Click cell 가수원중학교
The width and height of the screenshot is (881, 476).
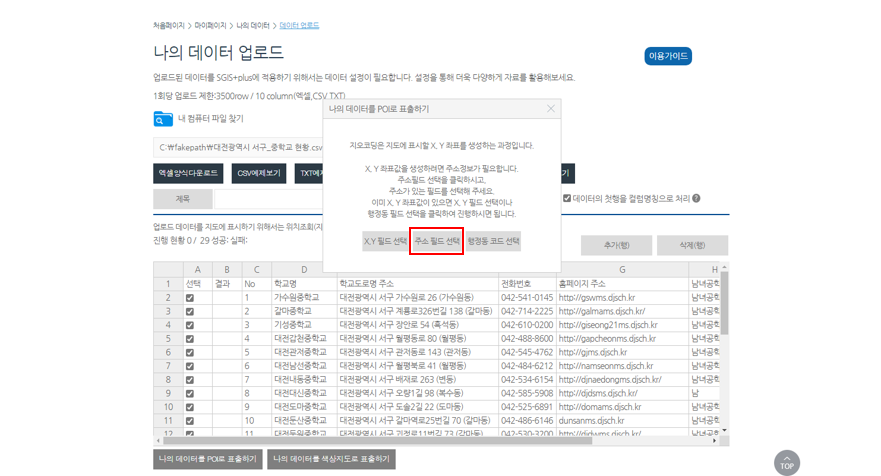(x=304, y=298)
